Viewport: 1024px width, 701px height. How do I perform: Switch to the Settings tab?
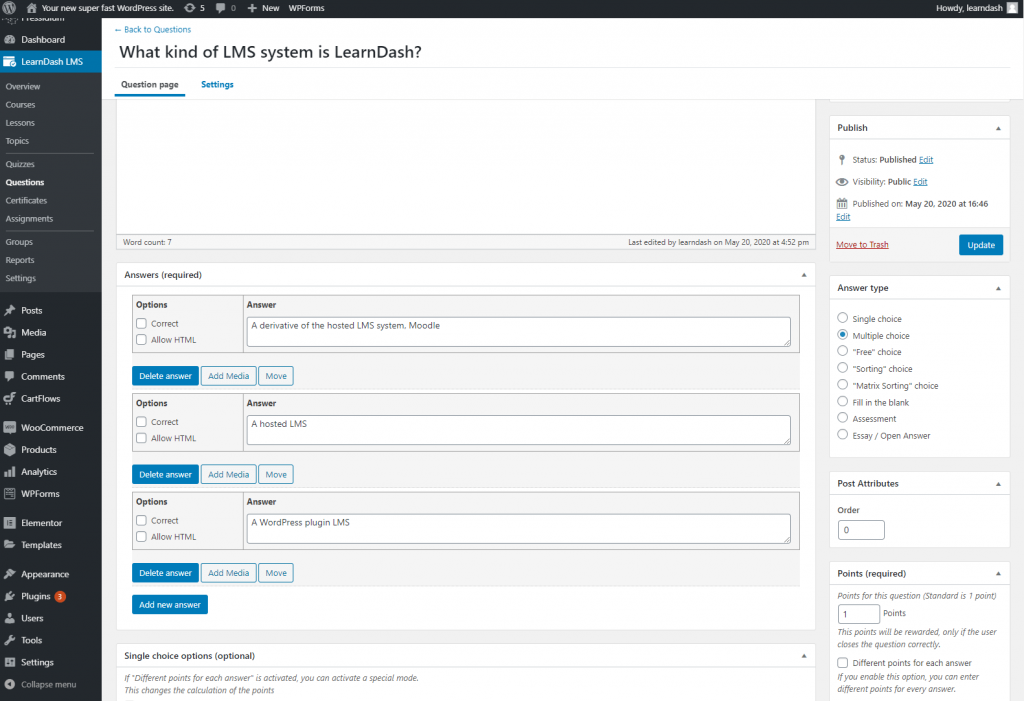(217, 85)
